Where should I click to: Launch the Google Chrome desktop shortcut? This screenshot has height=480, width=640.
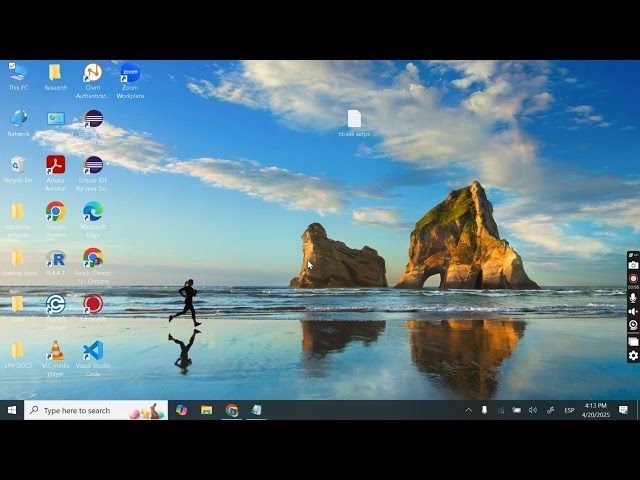[x=56, y=220]
